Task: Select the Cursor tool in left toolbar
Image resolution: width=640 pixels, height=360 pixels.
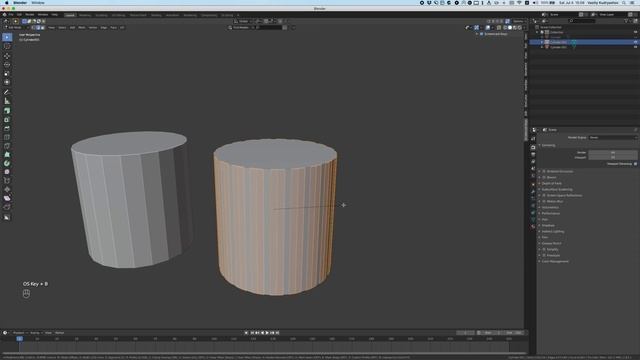Action: click(x=7, y=46)
